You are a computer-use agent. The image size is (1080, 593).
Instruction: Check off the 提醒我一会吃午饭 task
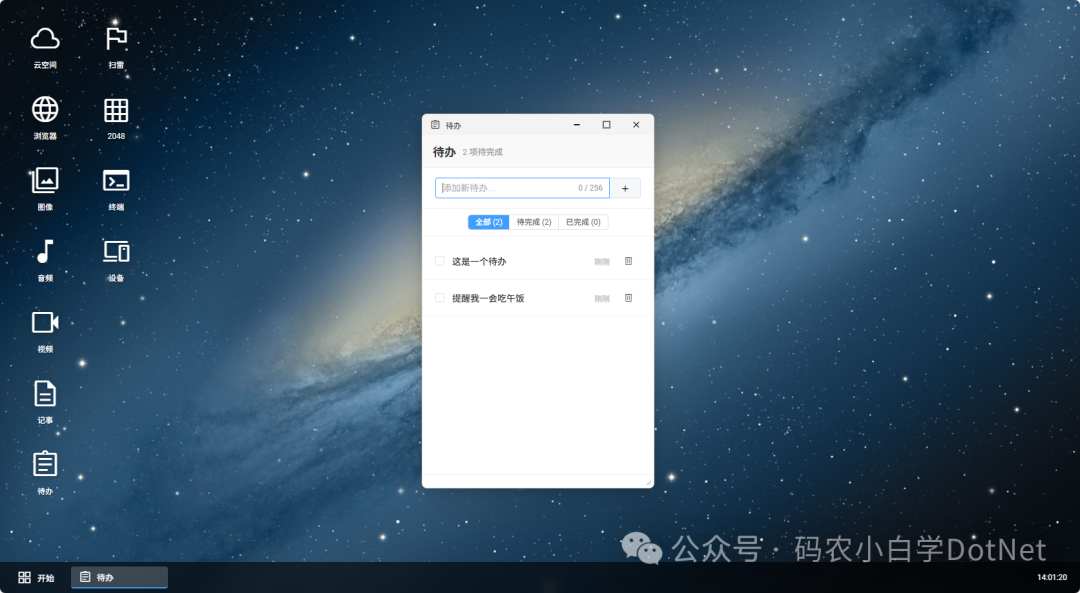(439, 298)
